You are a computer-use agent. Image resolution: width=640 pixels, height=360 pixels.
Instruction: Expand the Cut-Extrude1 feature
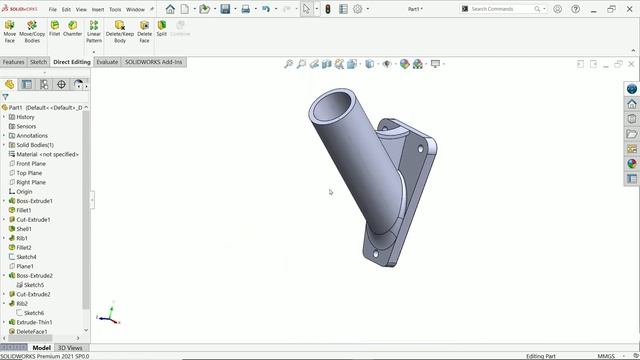click(4, 220)
